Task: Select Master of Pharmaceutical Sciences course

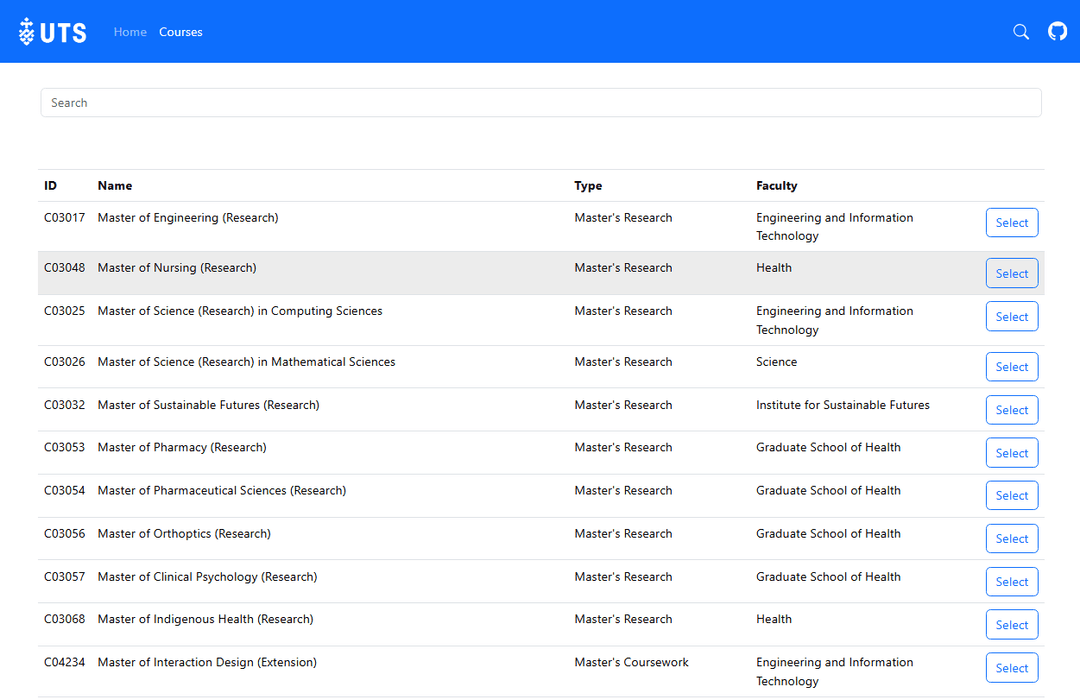Action: [1011, 496]
